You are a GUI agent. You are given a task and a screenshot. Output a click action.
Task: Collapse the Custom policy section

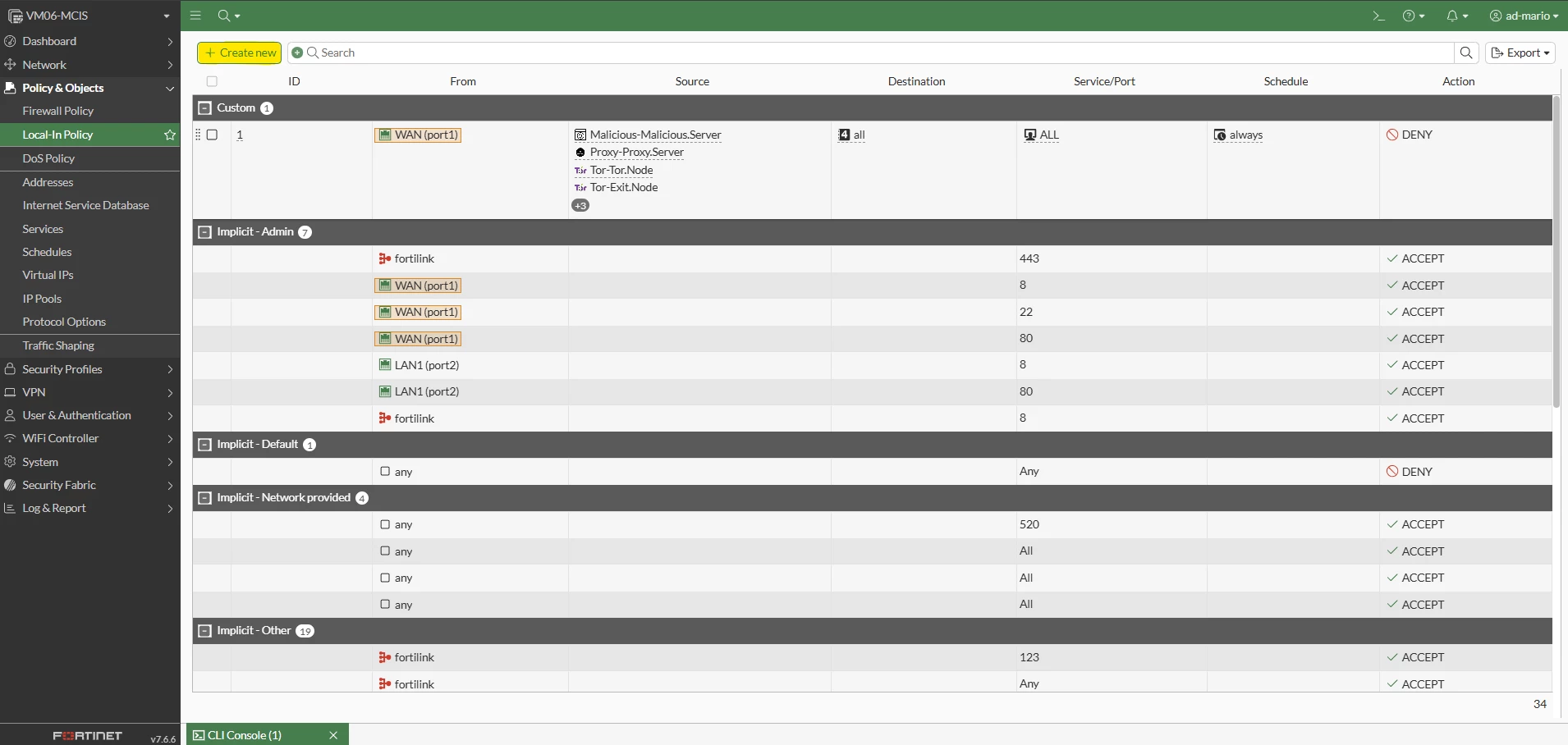(204, 108)
